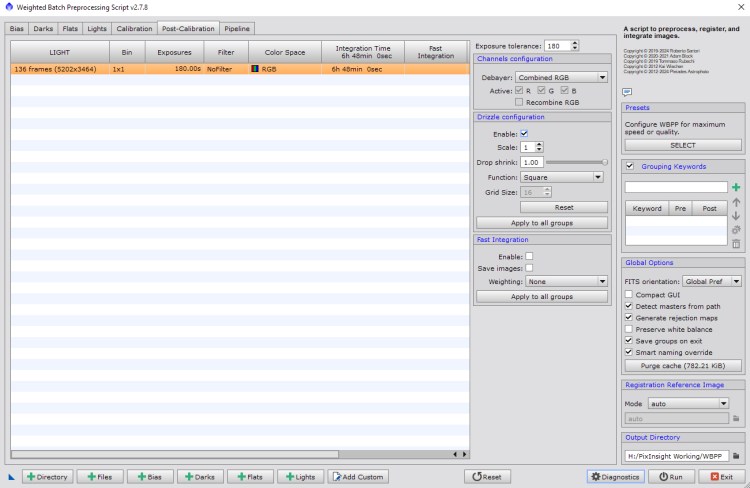Open output directory folder browse icon

(736, 456)
